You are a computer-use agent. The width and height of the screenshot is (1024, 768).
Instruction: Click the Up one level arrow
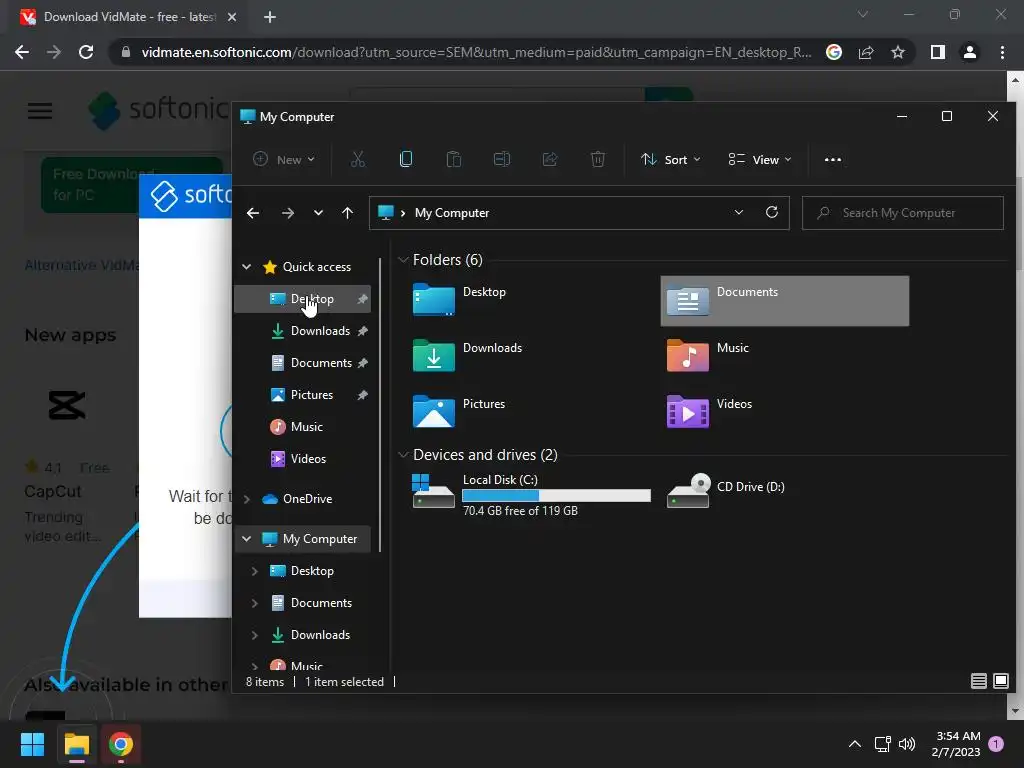347,213
